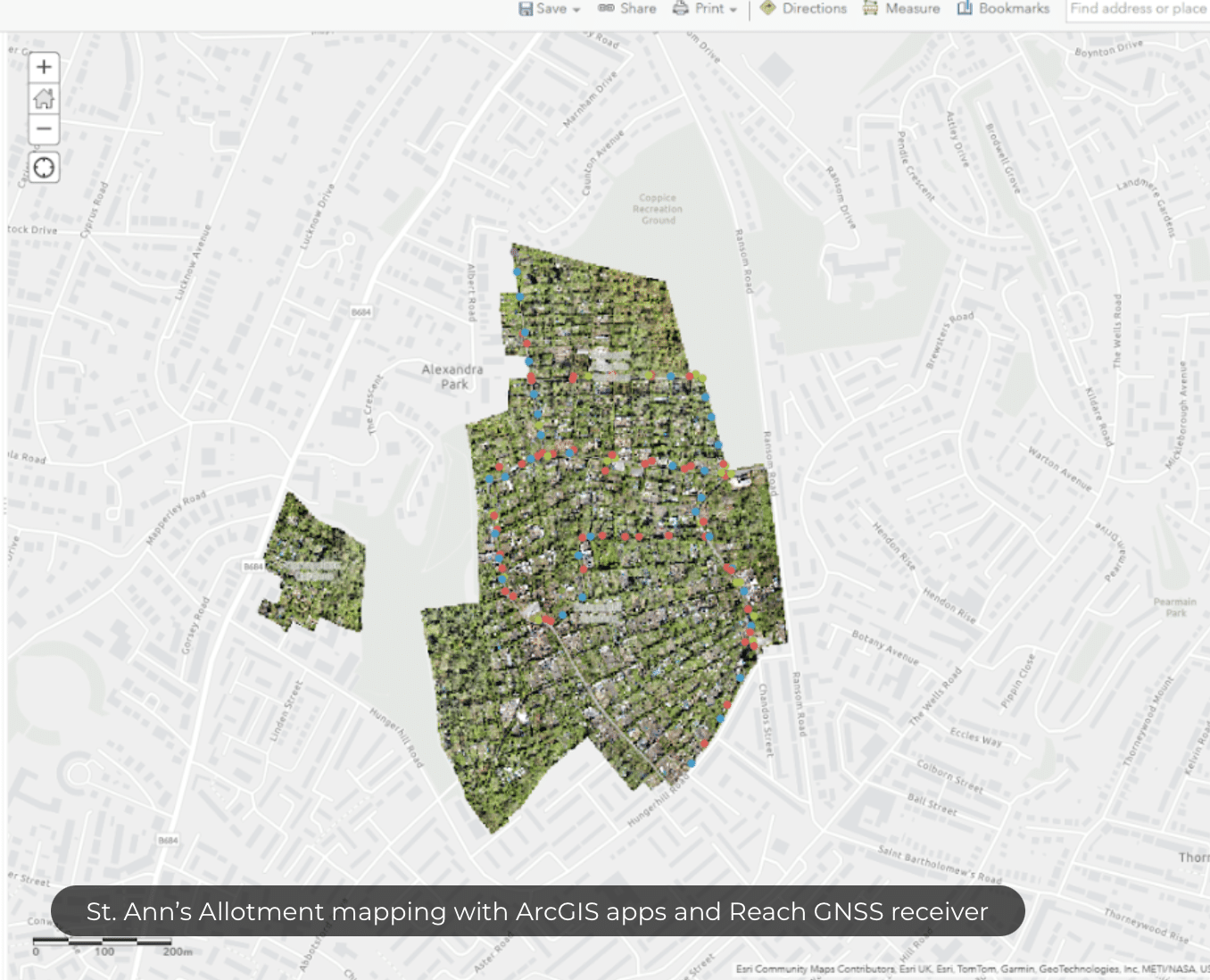Click the Colborn Street label
This screenshot has height=980, width=1210.
(x=949, y=776)
